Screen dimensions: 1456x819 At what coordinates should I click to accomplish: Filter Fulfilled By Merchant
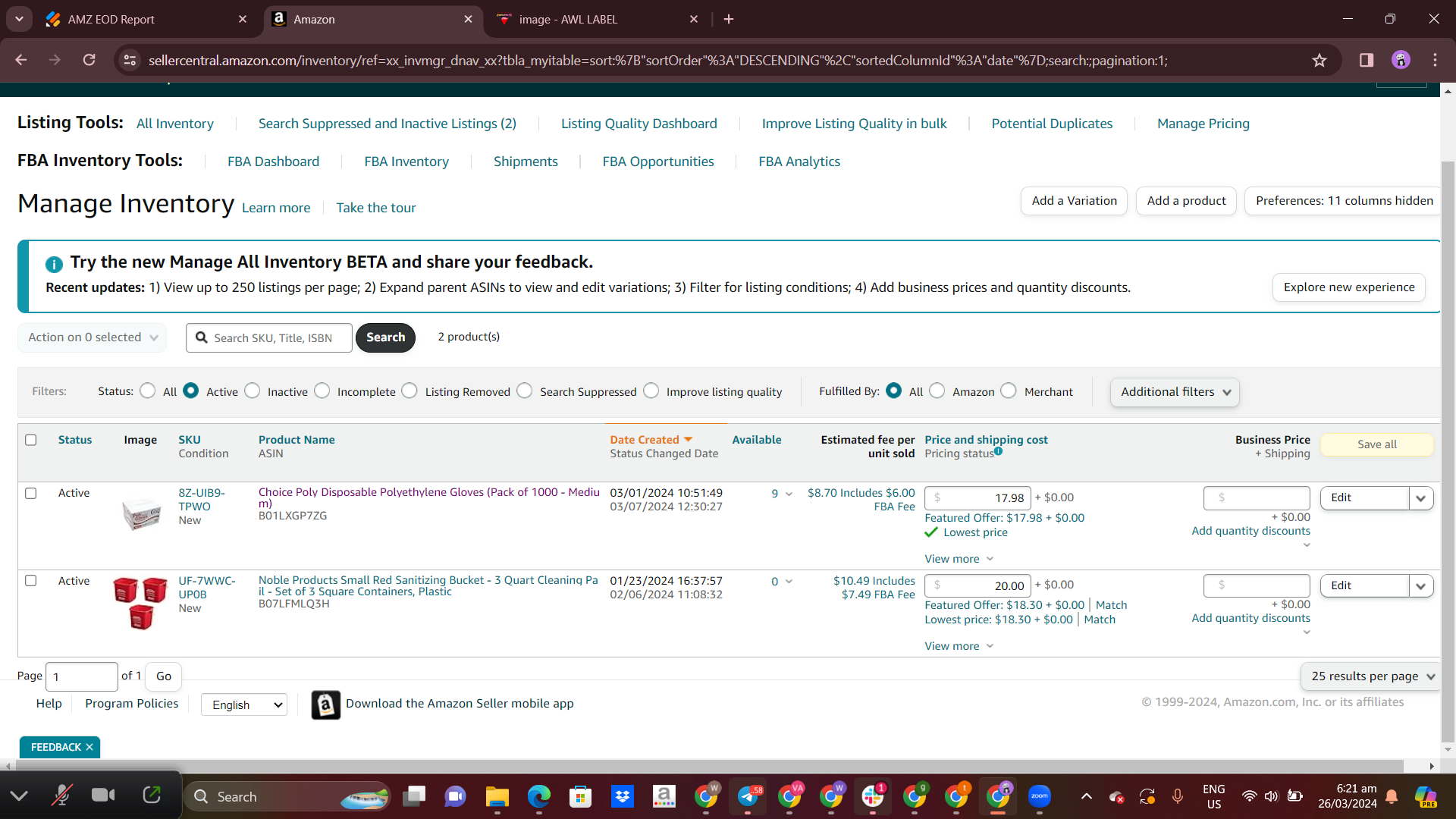tap(1009, 391)
